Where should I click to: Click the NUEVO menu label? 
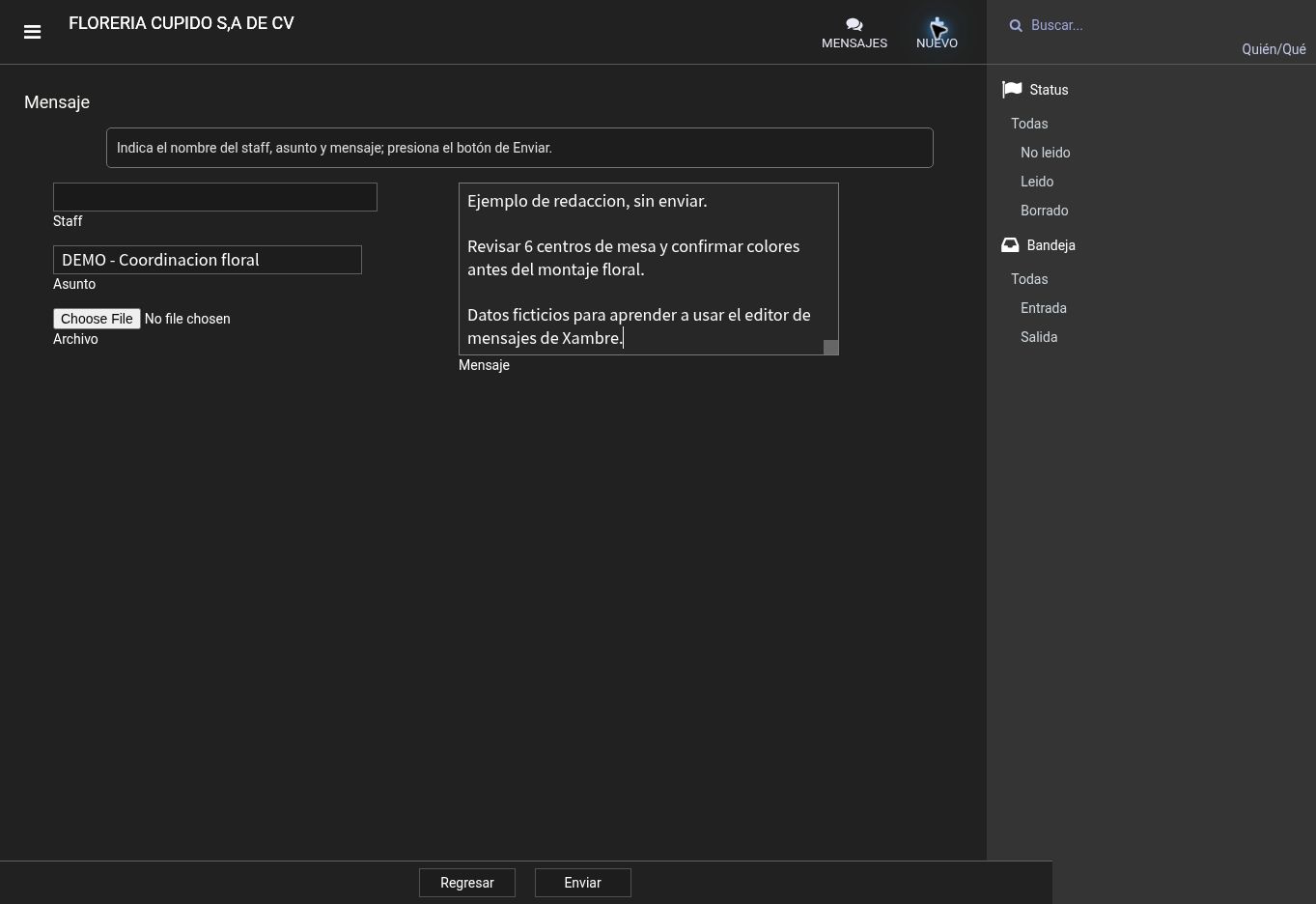tap(937, 43)
